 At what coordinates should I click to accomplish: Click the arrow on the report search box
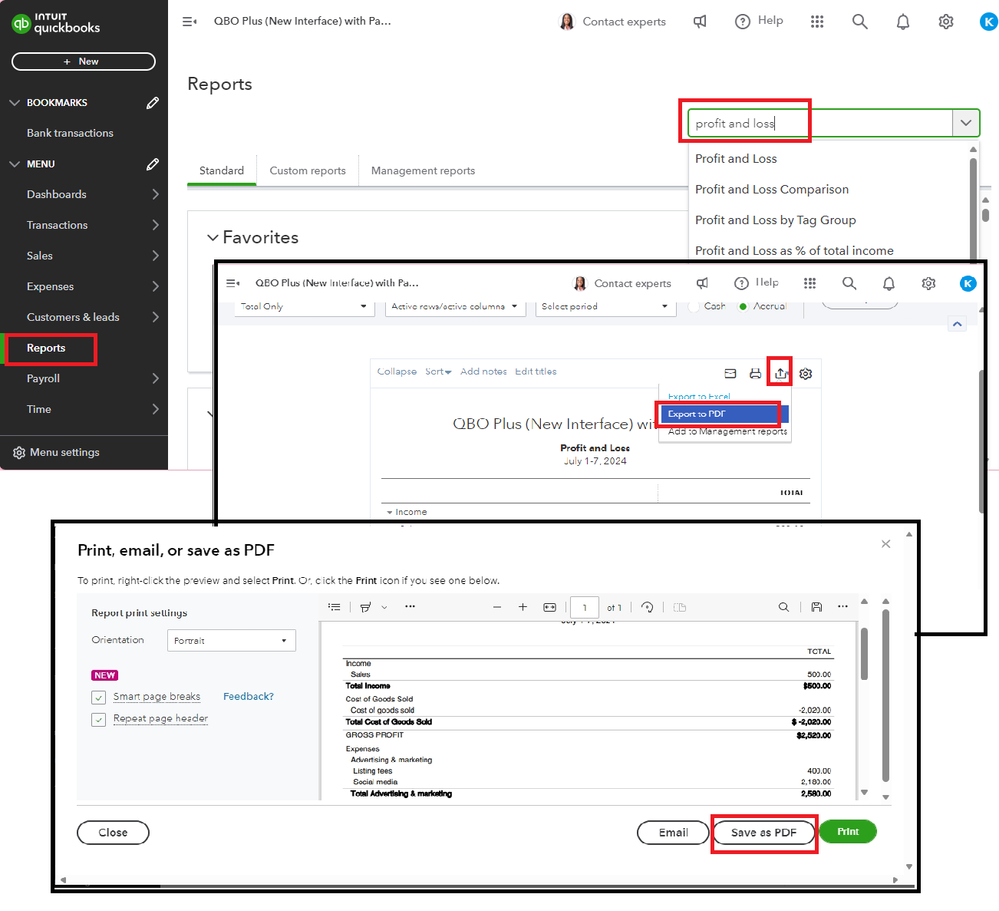tap(965, 123)
